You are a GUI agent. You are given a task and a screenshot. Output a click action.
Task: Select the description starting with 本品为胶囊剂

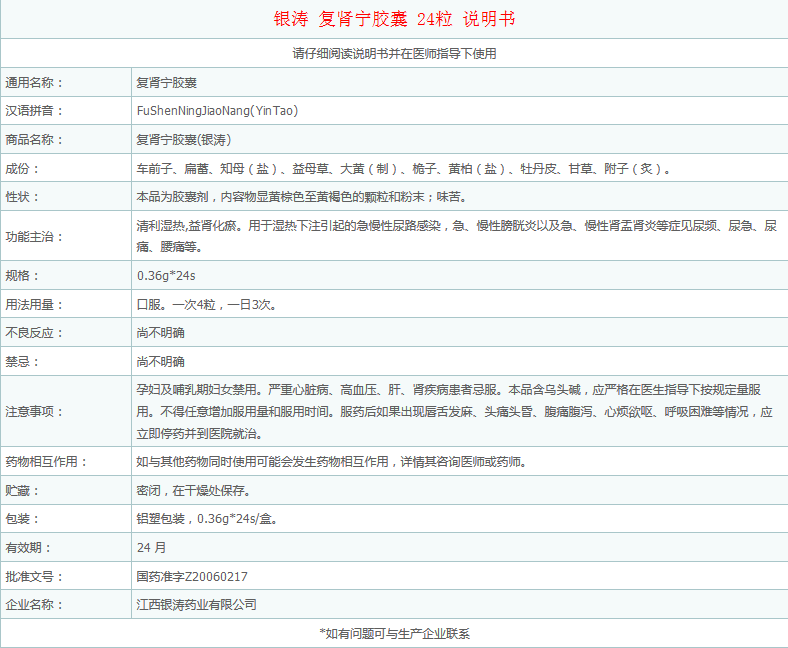point(302,197)
